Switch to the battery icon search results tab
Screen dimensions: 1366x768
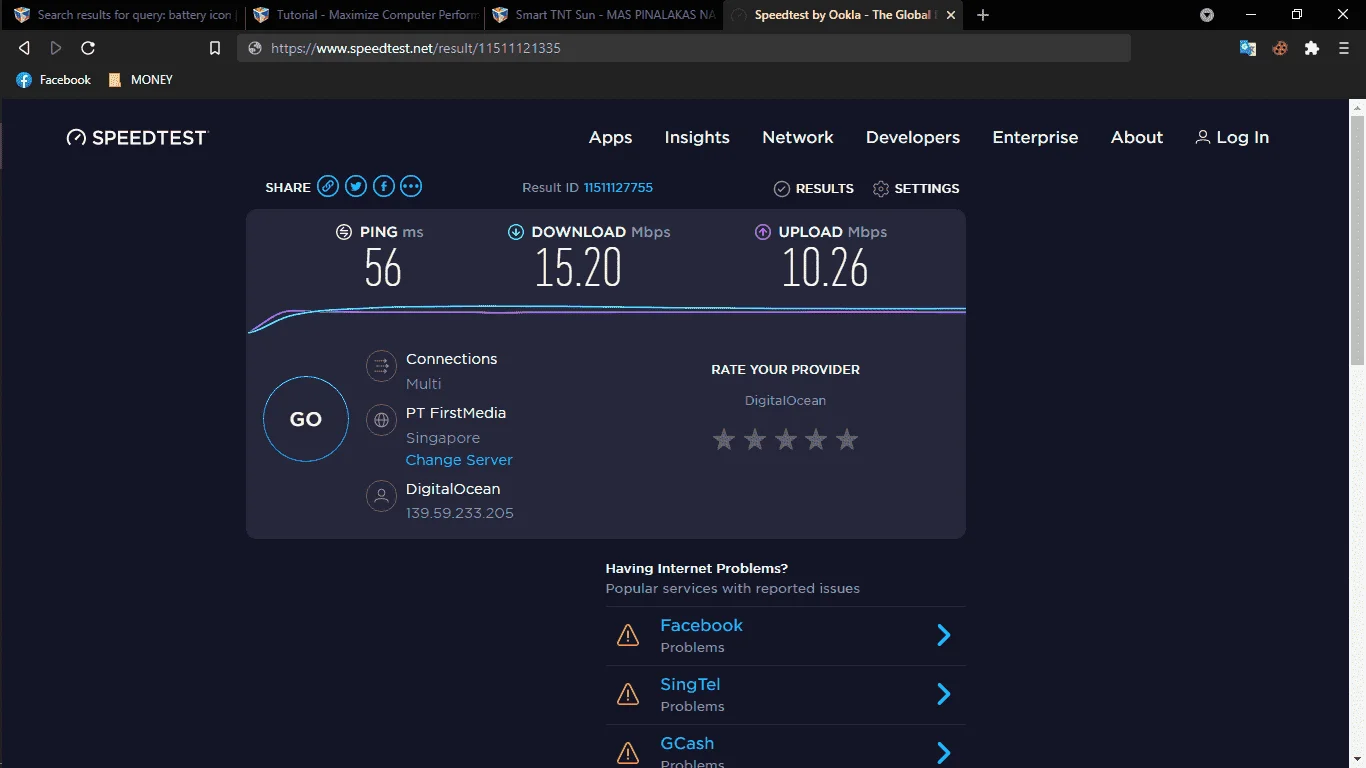tap(122, 15)
